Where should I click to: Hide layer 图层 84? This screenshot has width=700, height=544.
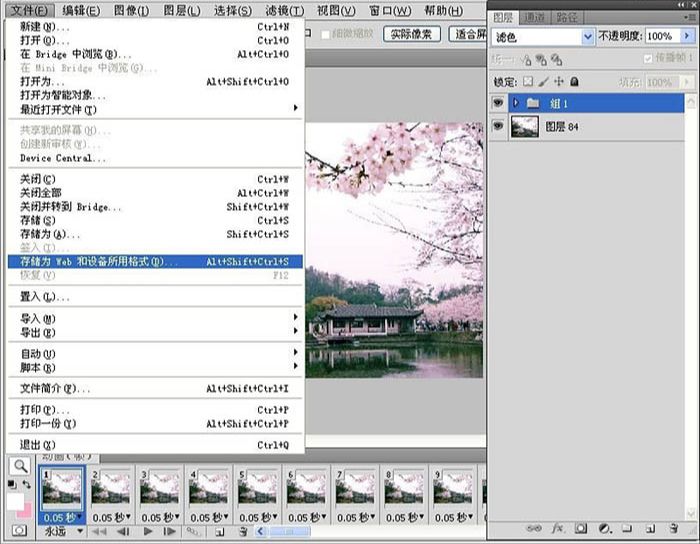498,126
